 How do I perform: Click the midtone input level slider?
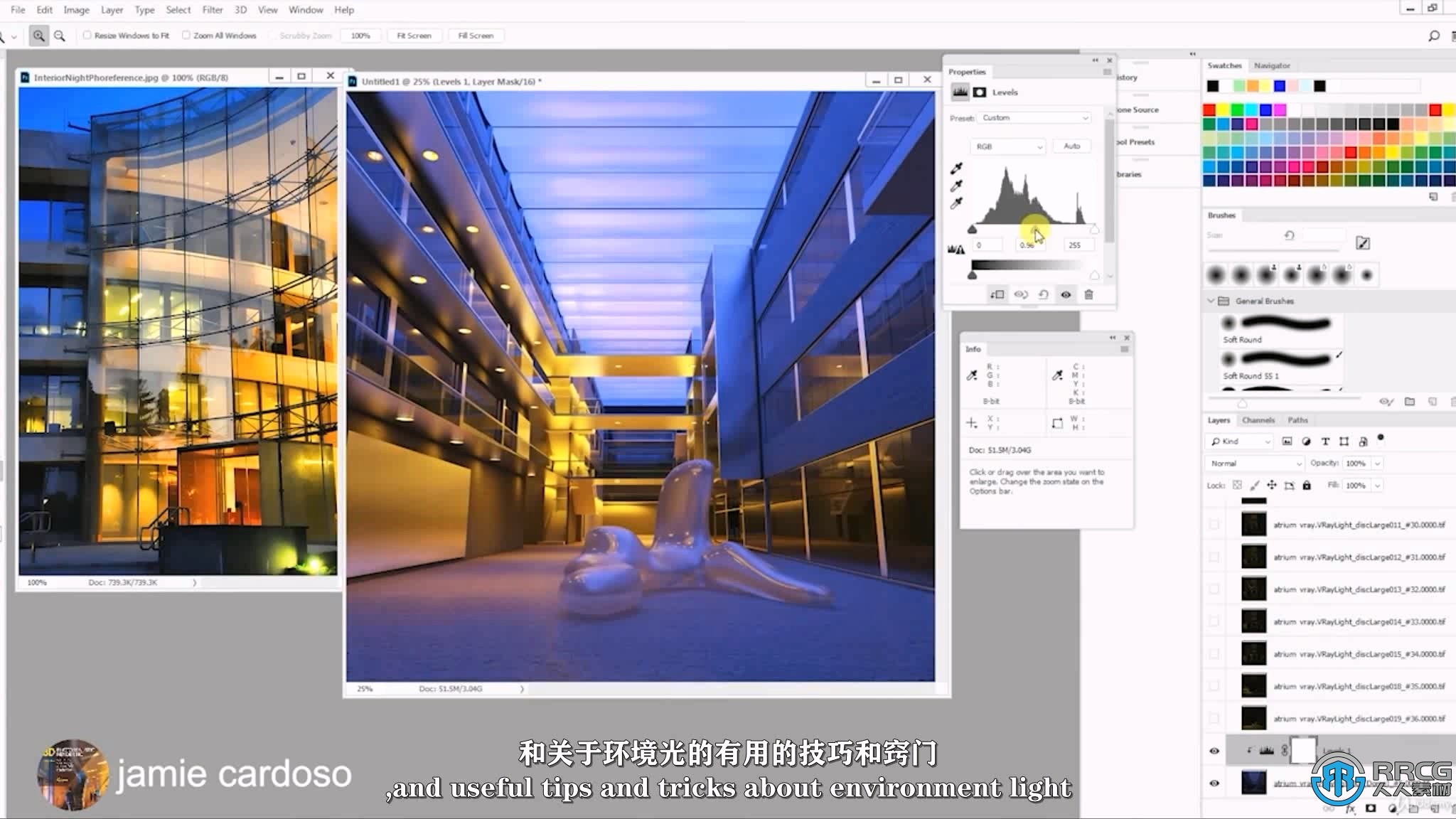[1035, 229]
